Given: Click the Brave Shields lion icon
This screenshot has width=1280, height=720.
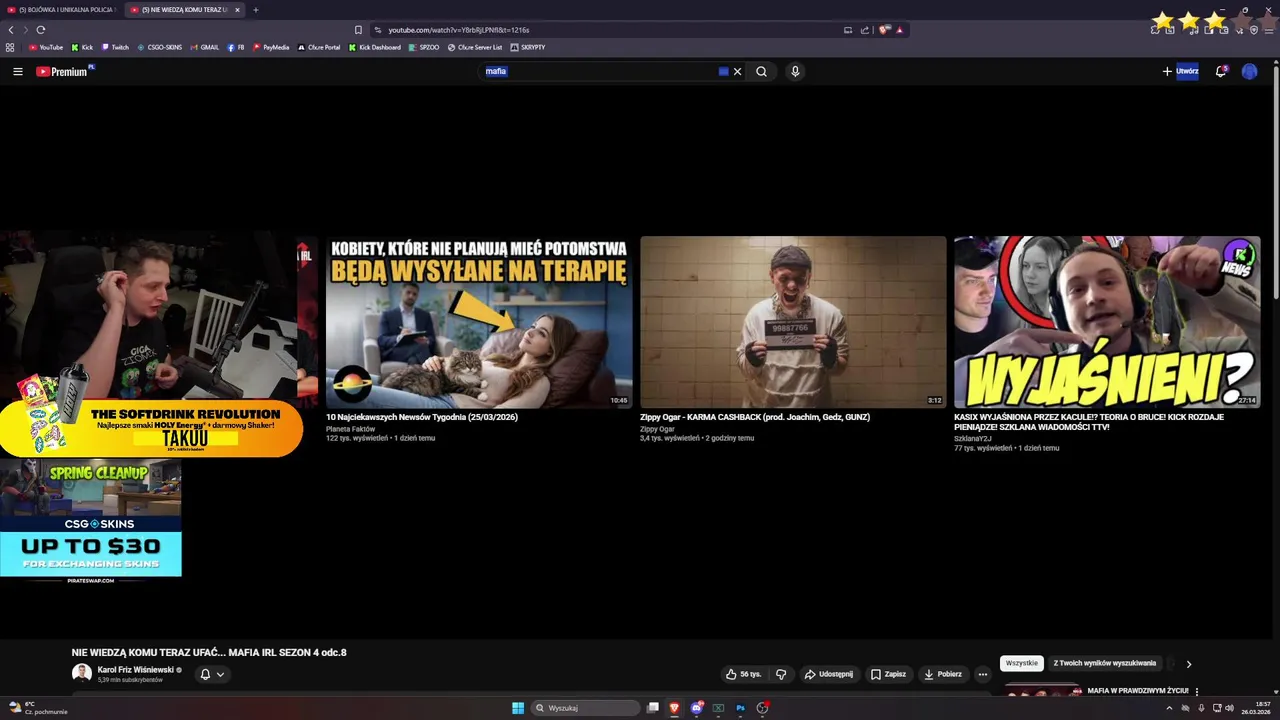Looking at the screenshot, I should tap(884, 30).
